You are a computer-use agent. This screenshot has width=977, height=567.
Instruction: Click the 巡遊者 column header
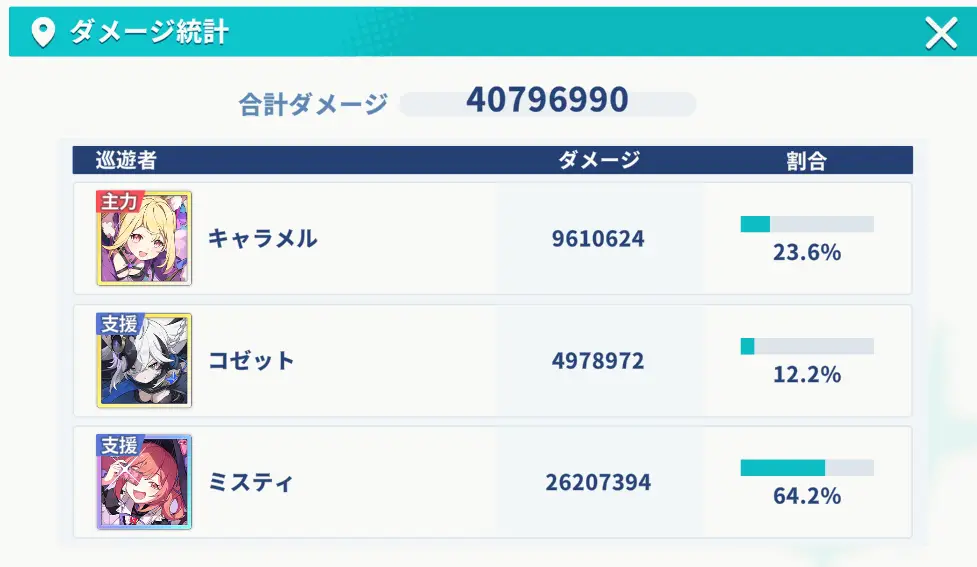[126, 160]
